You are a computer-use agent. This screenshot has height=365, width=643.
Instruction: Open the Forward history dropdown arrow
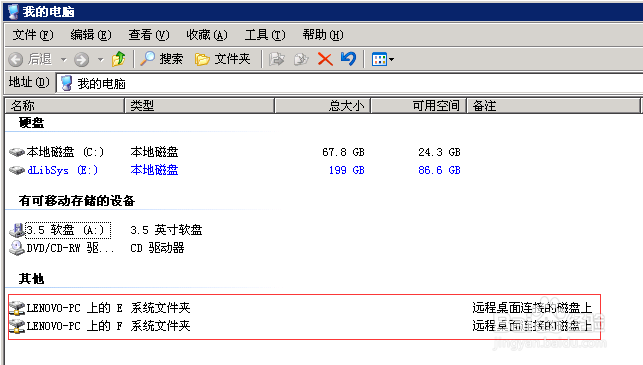click(101, 60)
